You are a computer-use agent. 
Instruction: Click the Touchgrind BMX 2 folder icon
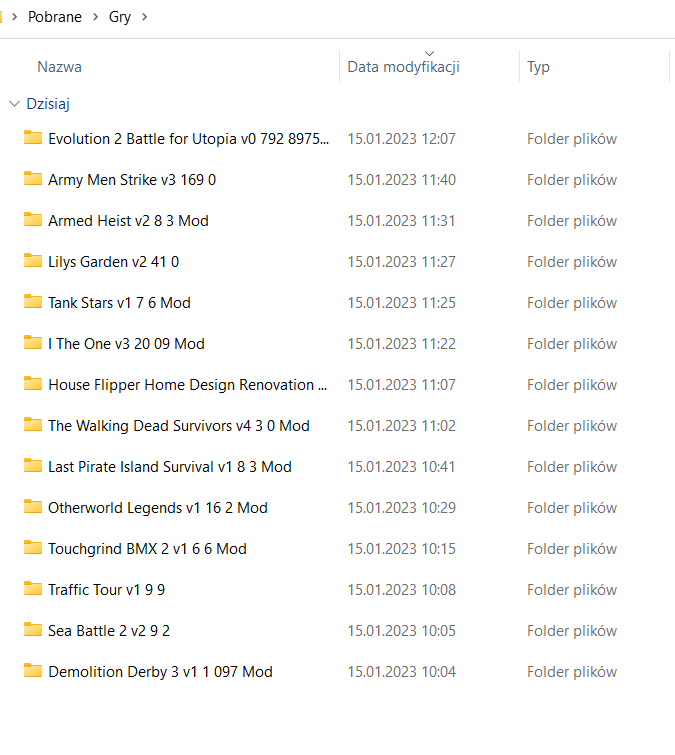pos(33,547)
